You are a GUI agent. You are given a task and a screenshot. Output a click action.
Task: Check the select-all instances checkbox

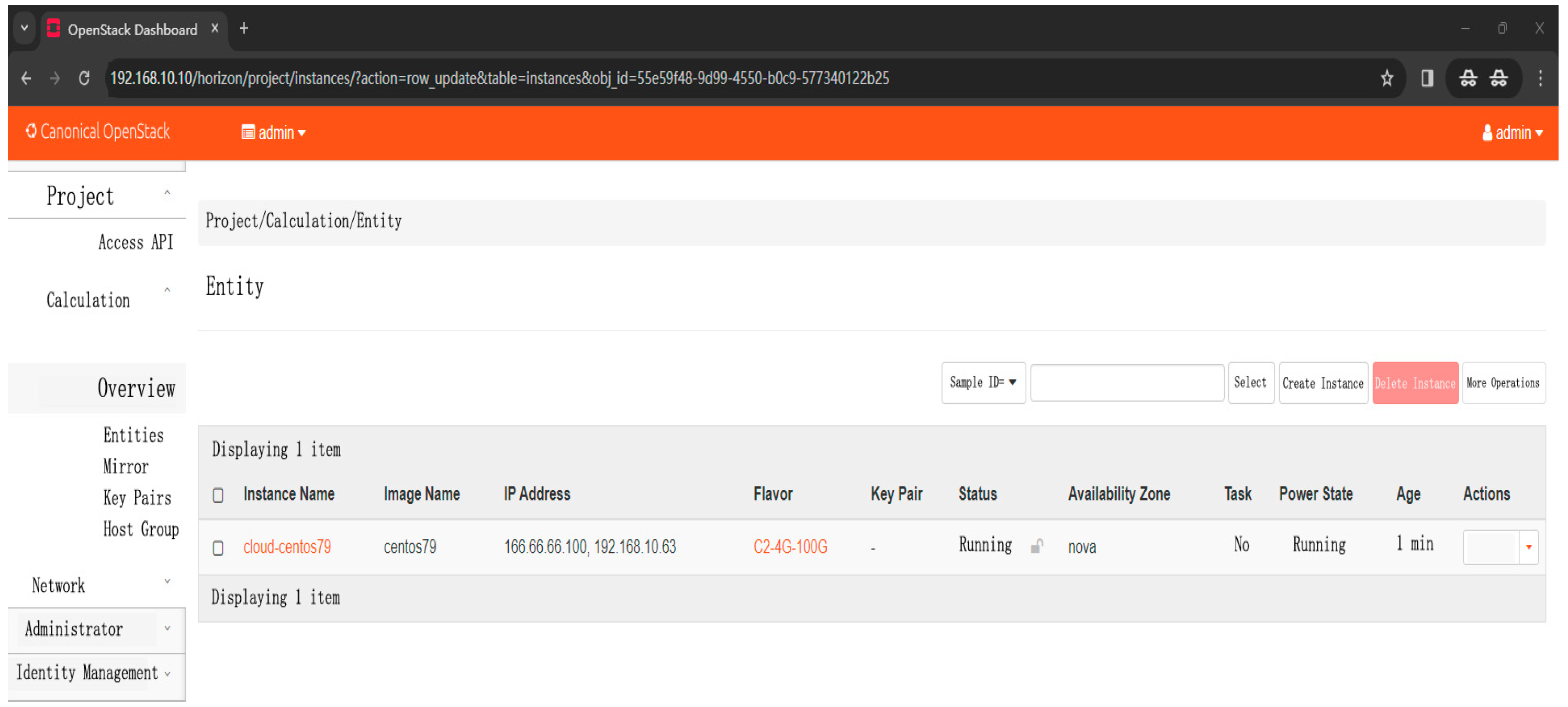tap(218, 495)
